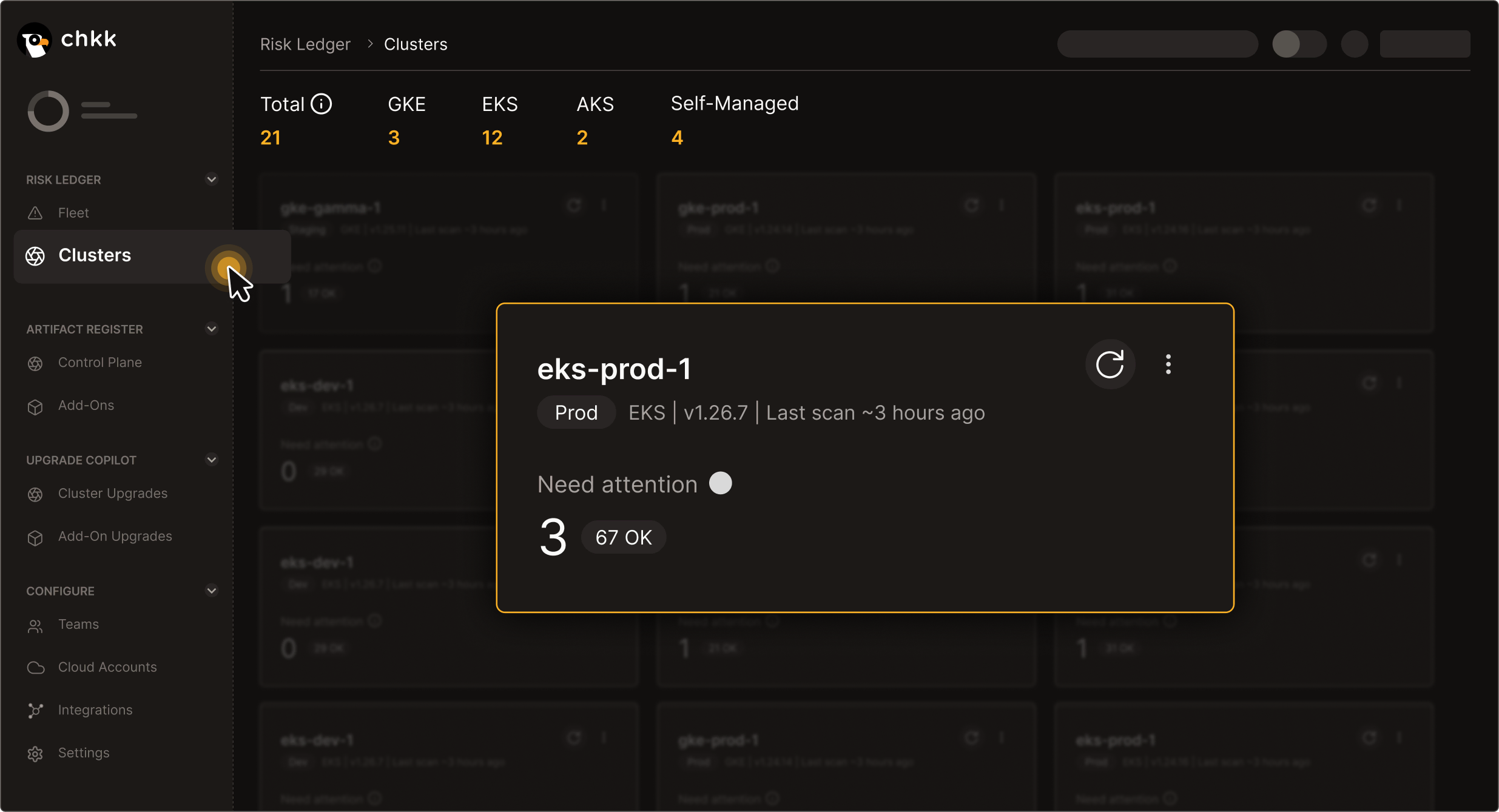Click the chkk penguin logo
Image resolution: width=1499 pixels, height=812 pixels.
[x=35, y=39]
